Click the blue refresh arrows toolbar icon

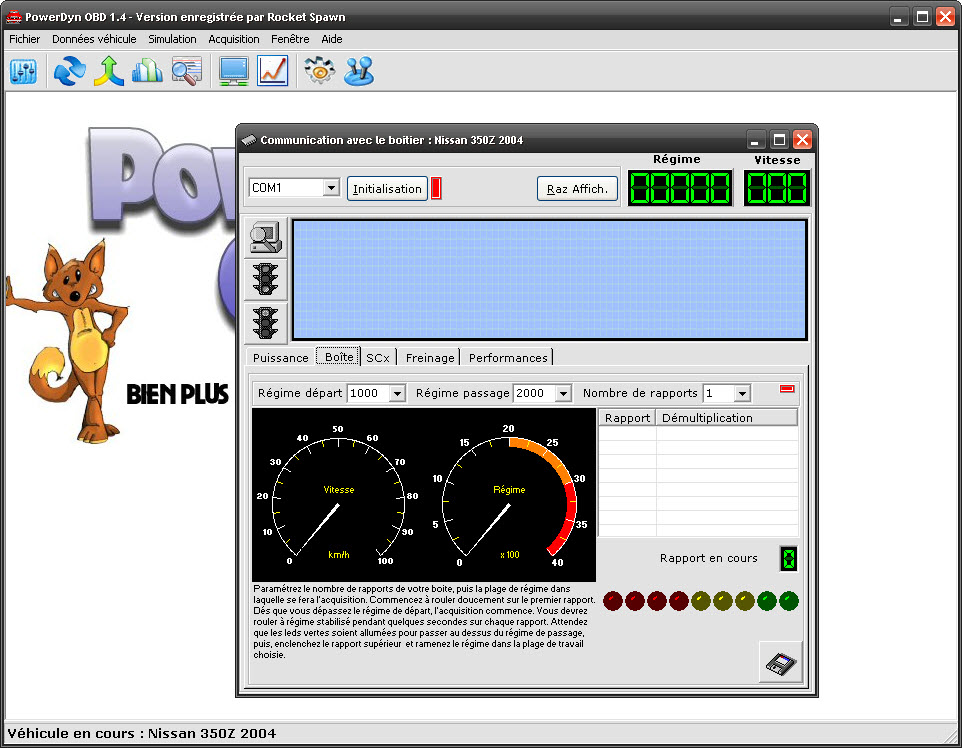pos(69,71)
